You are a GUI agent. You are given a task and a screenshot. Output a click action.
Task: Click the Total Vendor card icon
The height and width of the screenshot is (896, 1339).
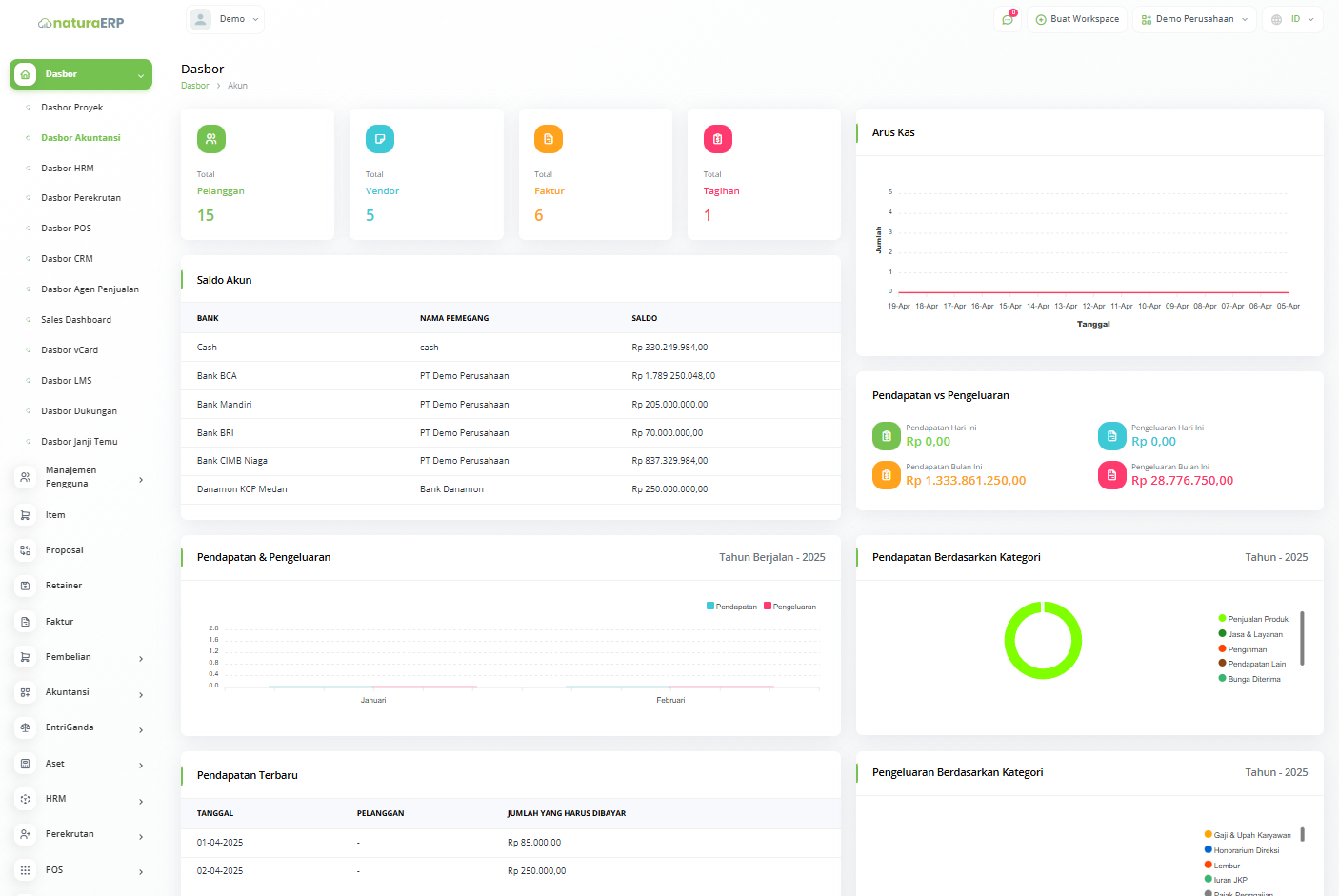(379, 139)
